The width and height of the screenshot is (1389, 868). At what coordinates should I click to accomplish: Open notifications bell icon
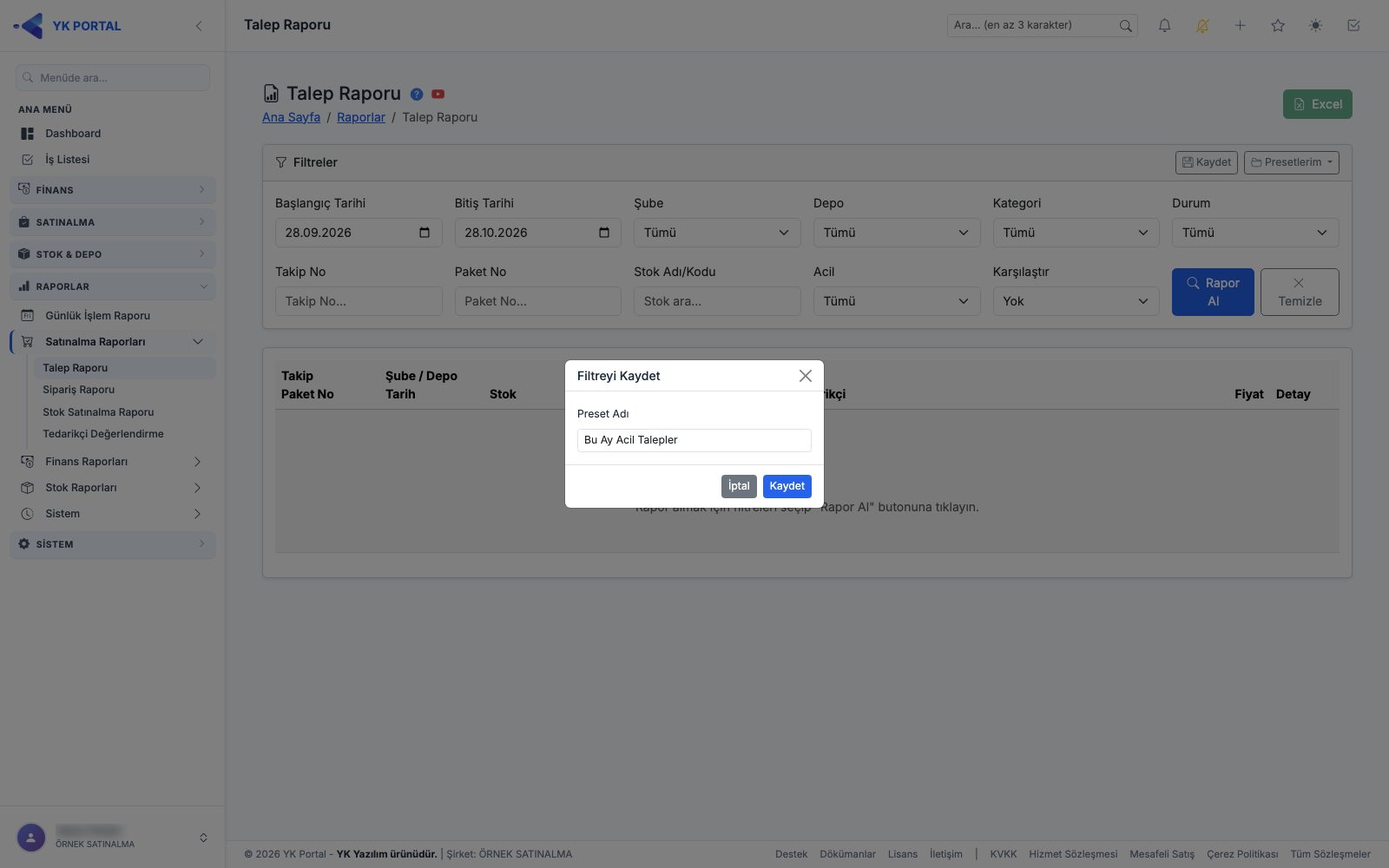pyautogui.click(x=1164, y=26)
